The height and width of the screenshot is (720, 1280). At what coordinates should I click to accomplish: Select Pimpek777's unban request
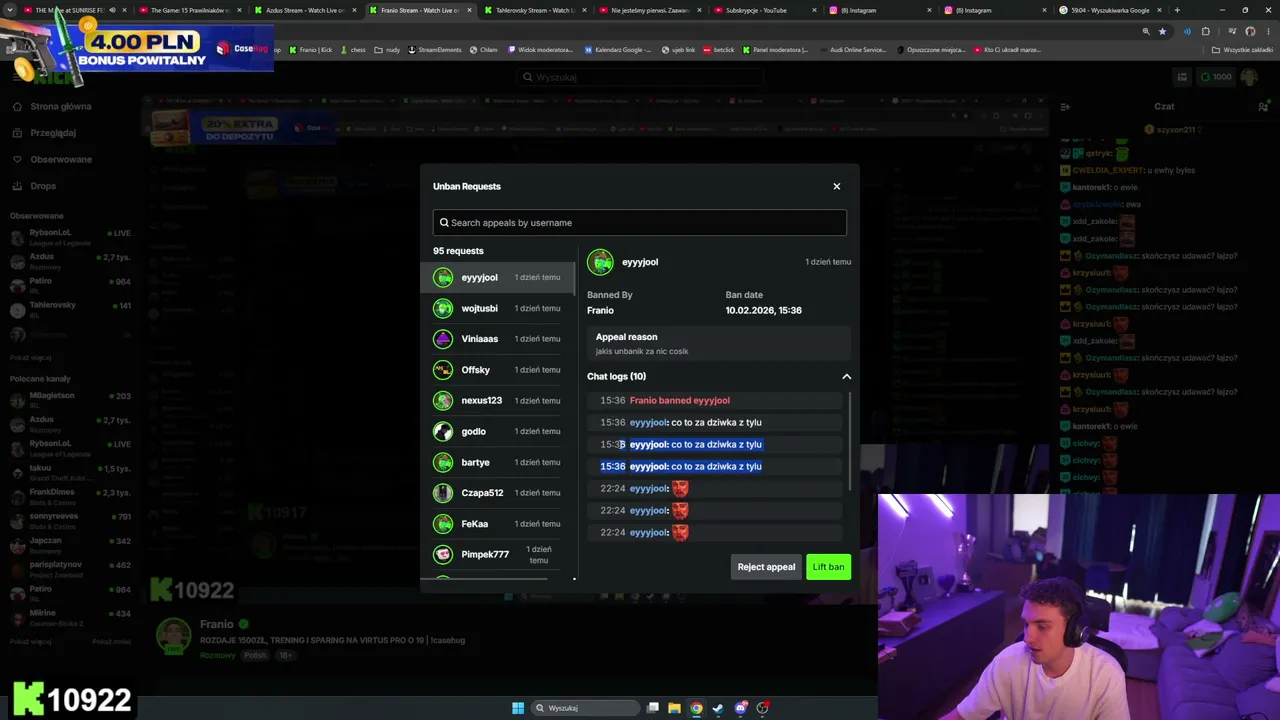point(497,554)
